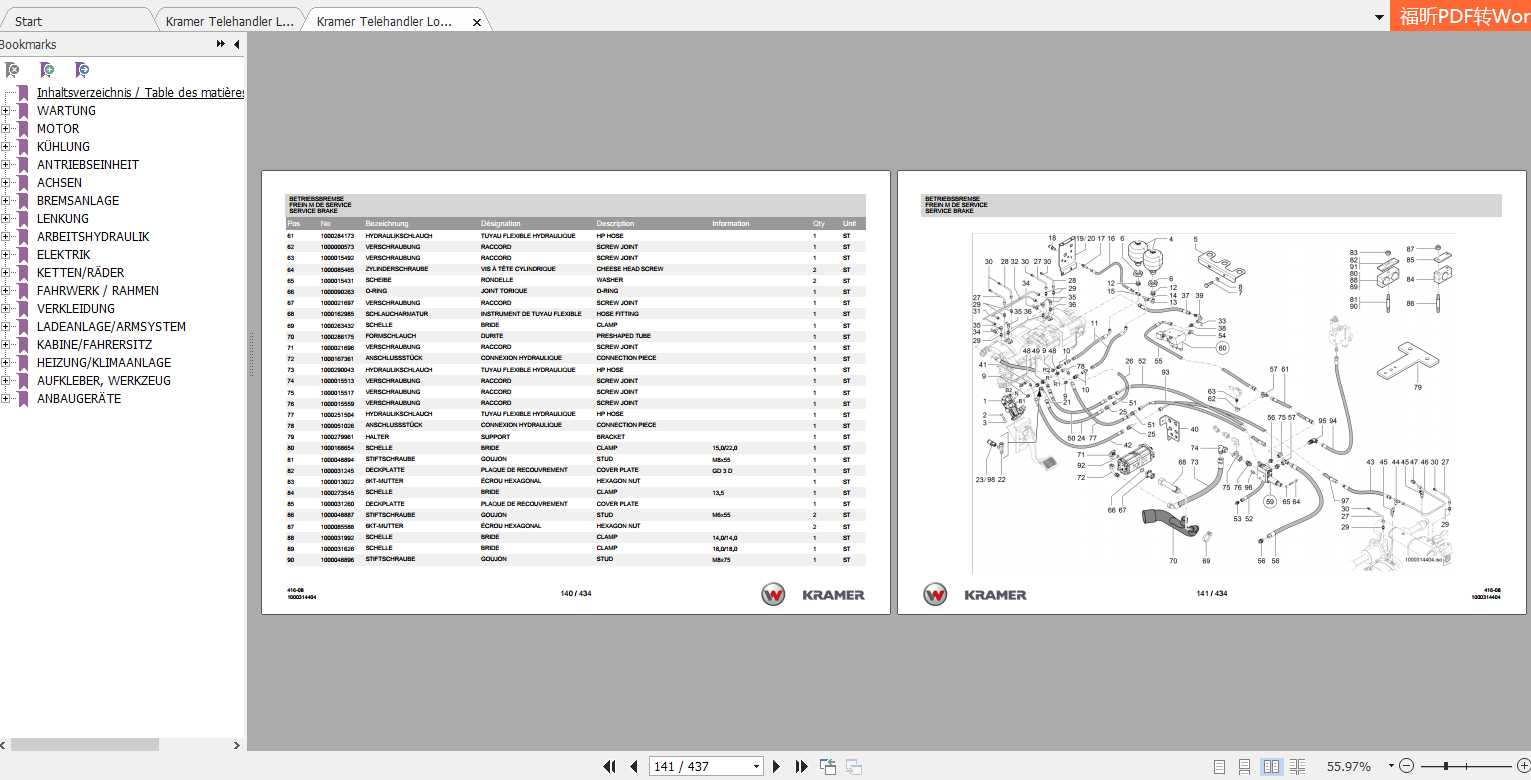Image resolution: width=1531 pixels, height=780 pixels.
Task: Expand the BREMSANLAGE bookmark node
Action: coord(5,200)
